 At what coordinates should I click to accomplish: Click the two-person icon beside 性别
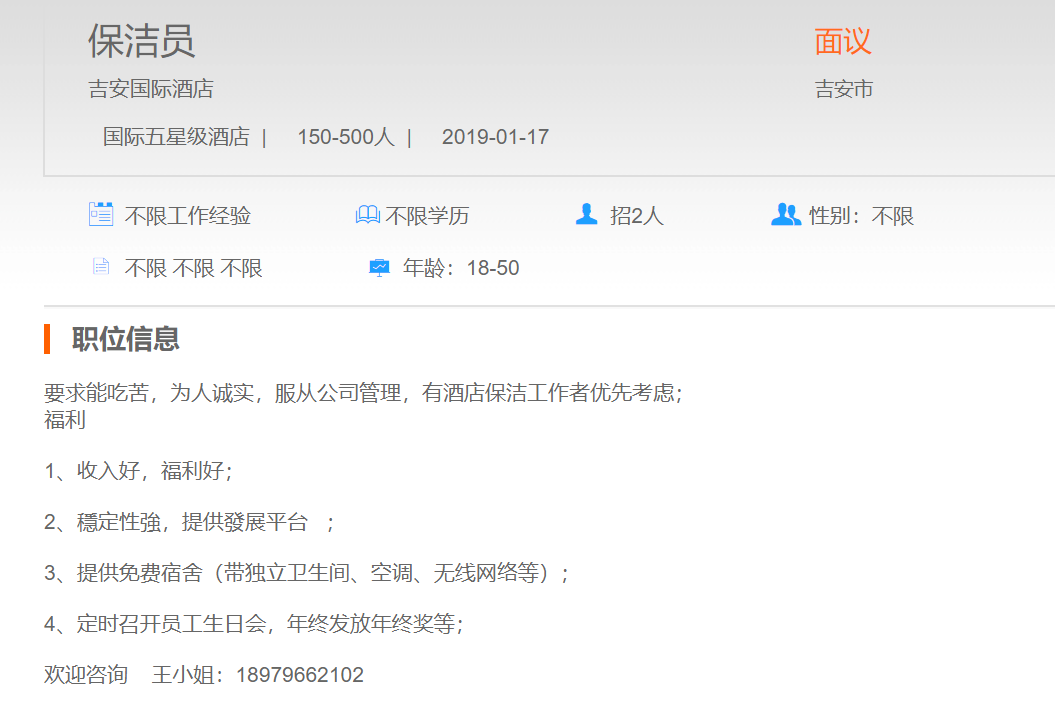[785, 214]
